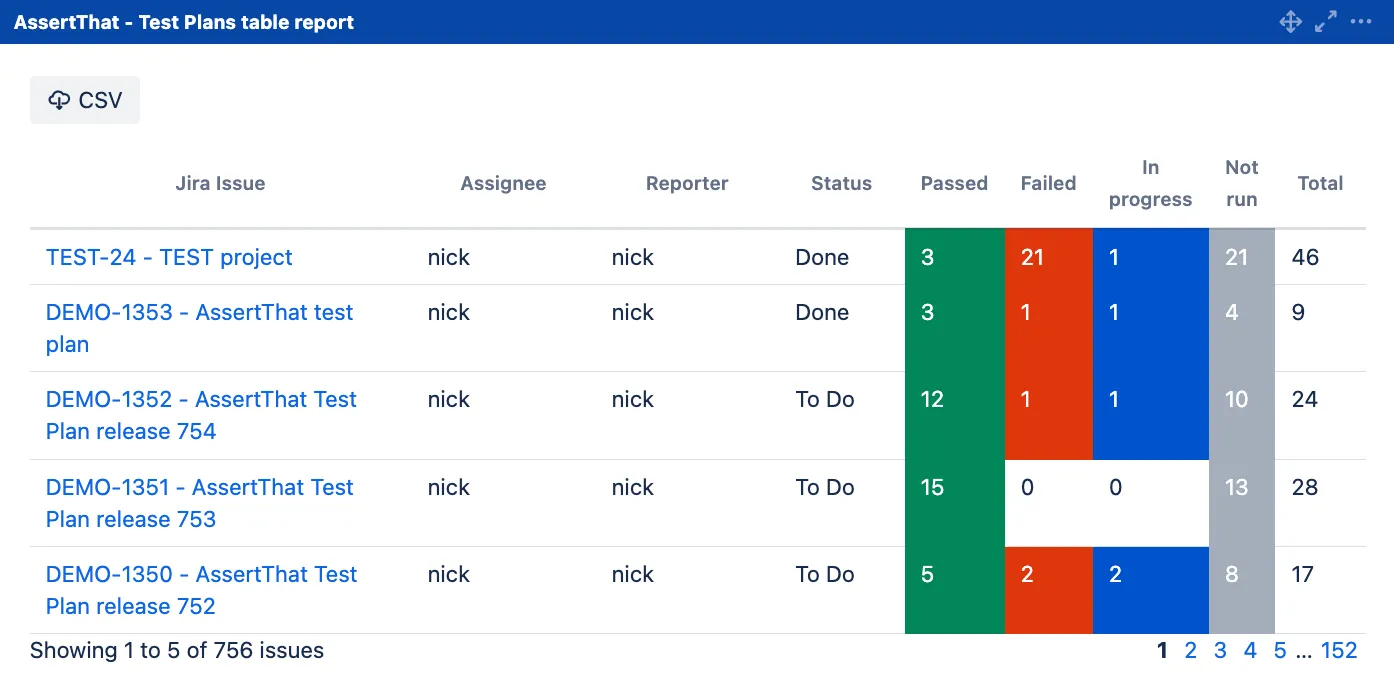Open DEMO-1350 Test Plan release 752
This screenshot has height=698, width=1394.
tap(201, 590)
